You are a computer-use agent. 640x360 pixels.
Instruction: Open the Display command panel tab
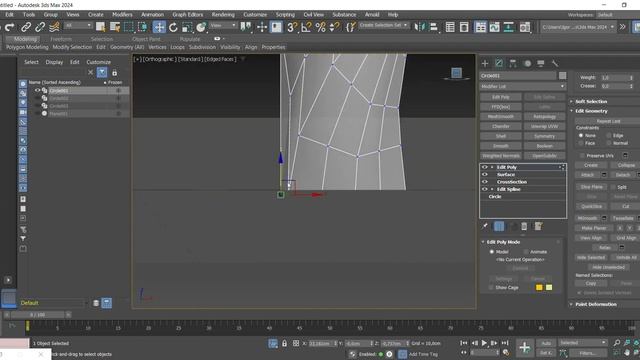point(541,63)
